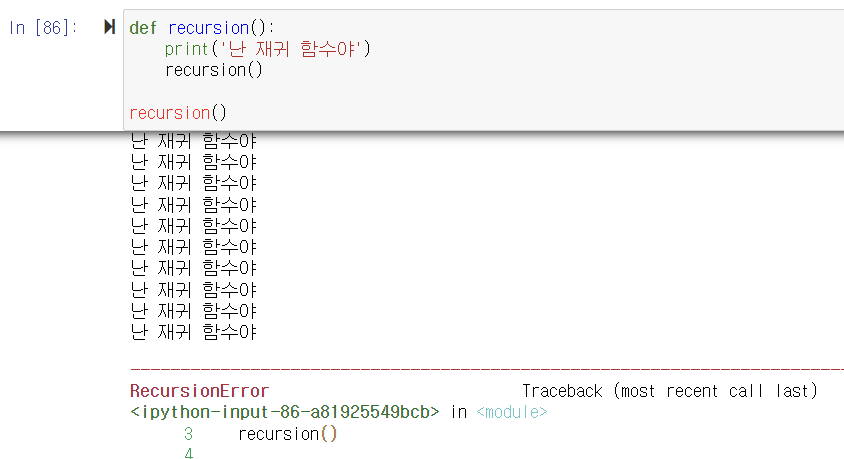Click the ipython-input-86-a81925549bcb file reference

(285, 412)
